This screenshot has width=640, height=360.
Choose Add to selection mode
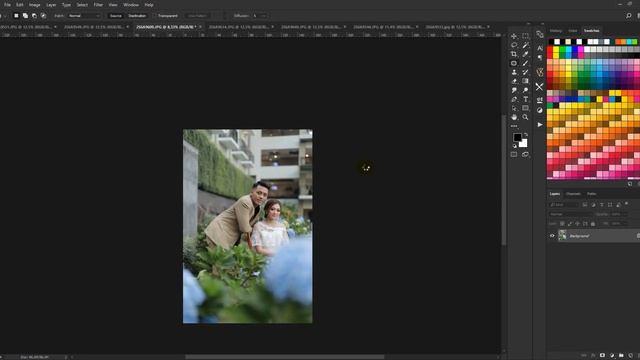coord(25,16)
